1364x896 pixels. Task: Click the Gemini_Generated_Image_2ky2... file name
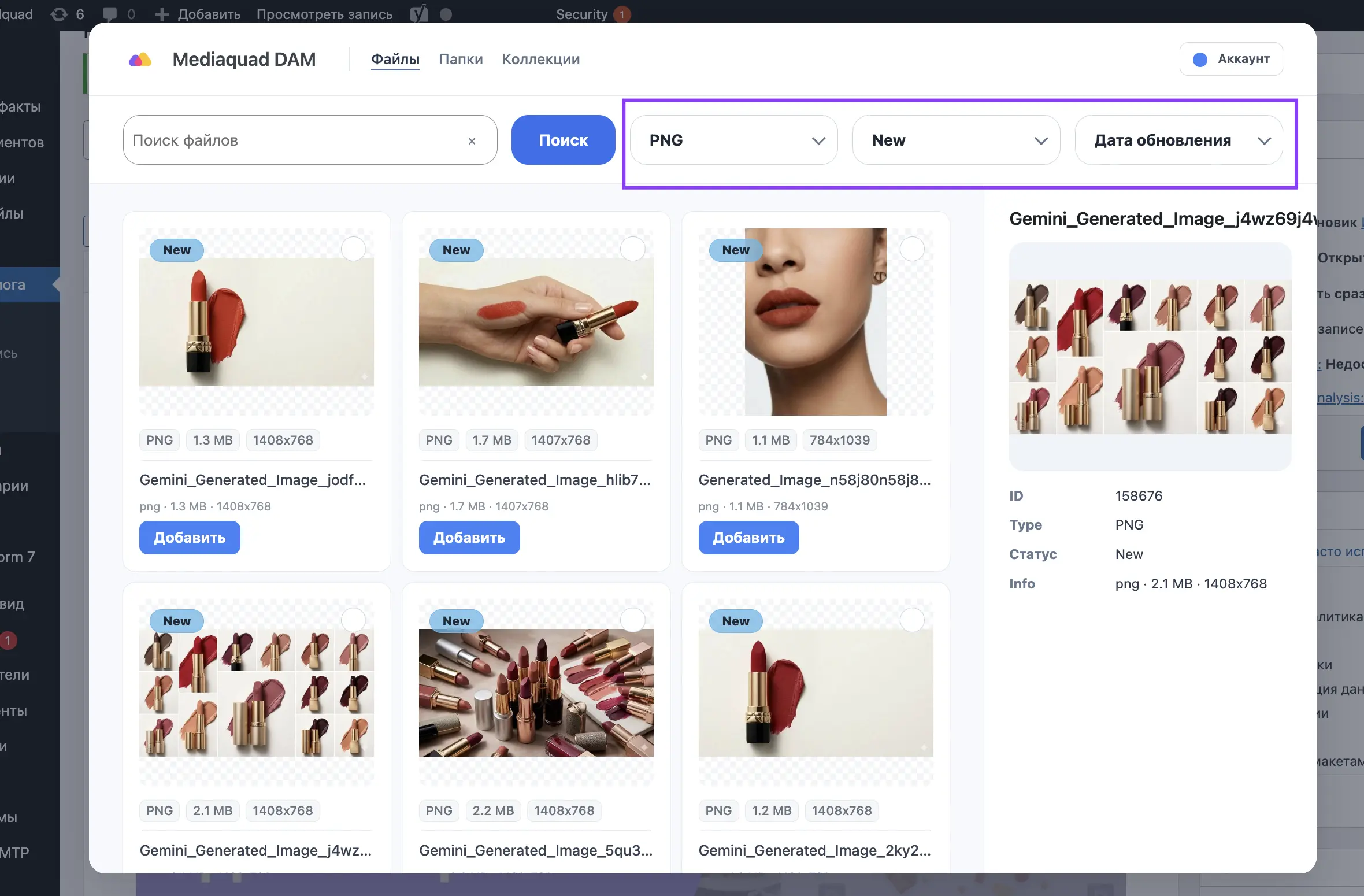(x=814, y=850)
